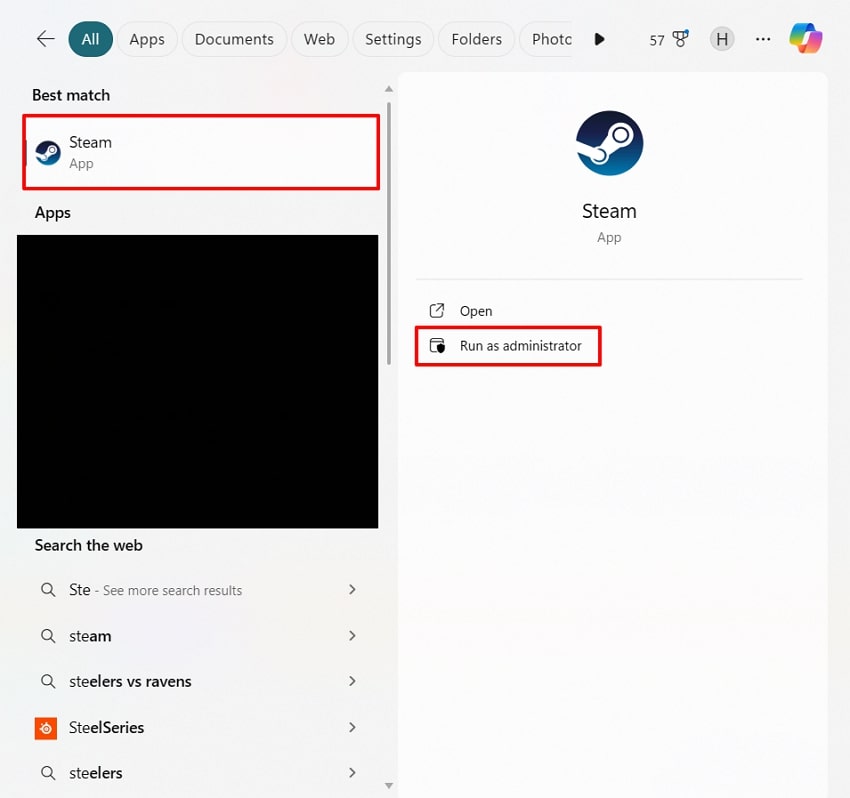Screen dimensions: 850x798
Task: Click the scrollbar up arrow
Action: tap(389, 88)
